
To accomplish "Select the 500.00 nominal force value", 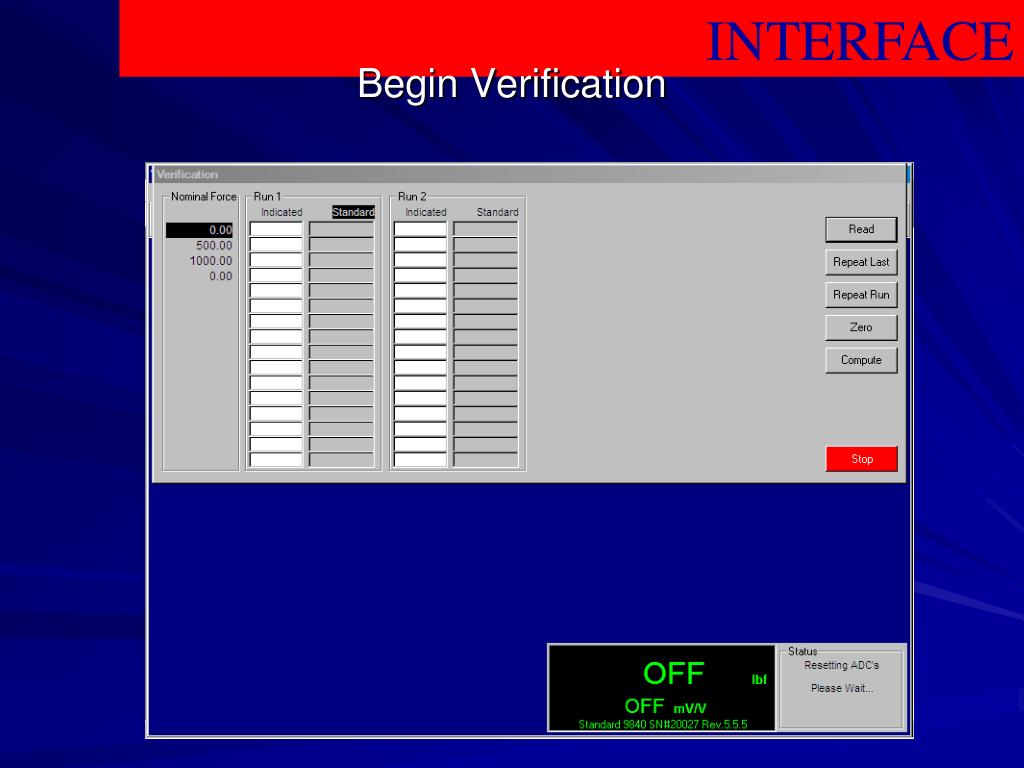I will click(x=214, y=246).
